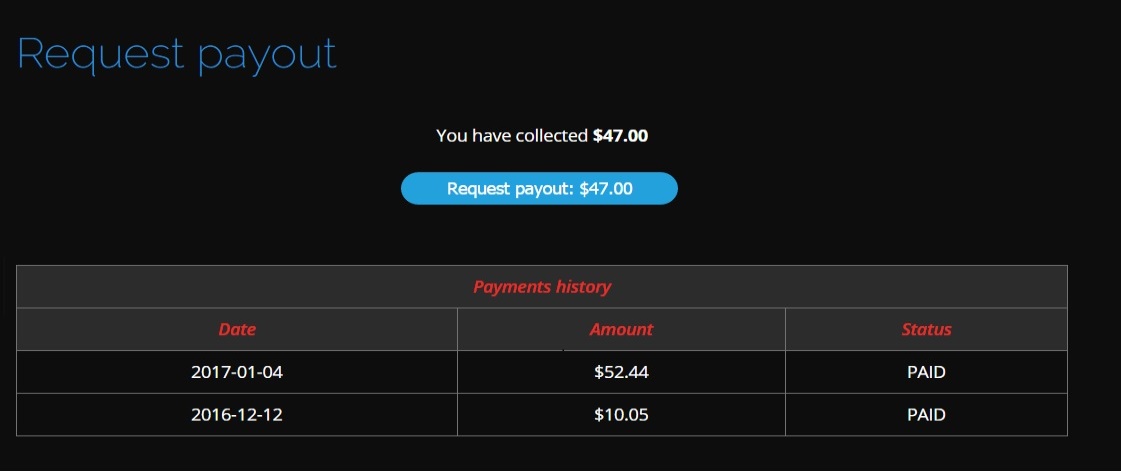1121x472 pixels.
Task: Click the blue Request payout: $47.00 button
Action: click(539, 188)
